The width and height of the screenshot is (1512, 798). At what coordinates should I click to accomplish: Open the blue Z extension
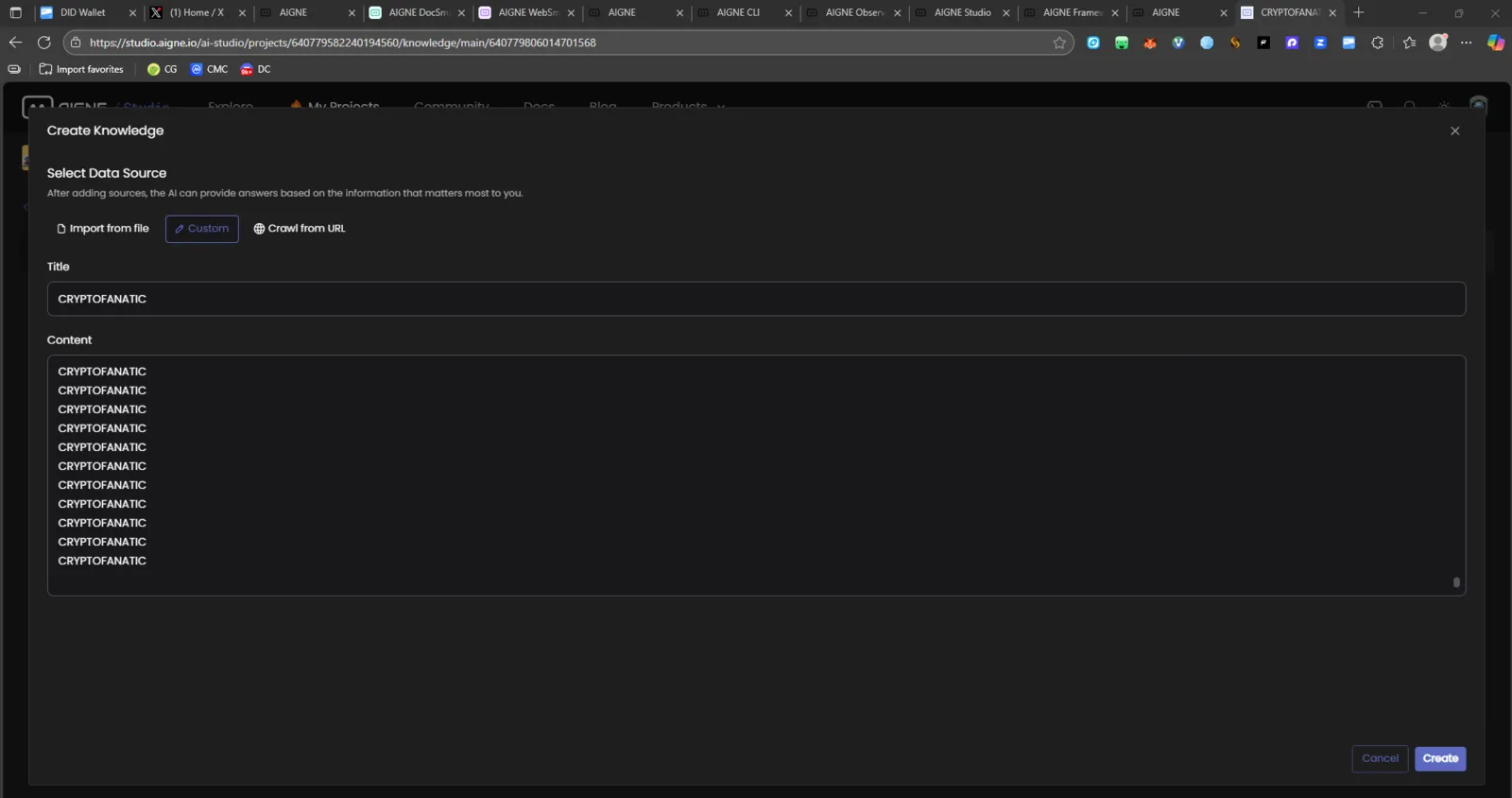click(1320, 43)
